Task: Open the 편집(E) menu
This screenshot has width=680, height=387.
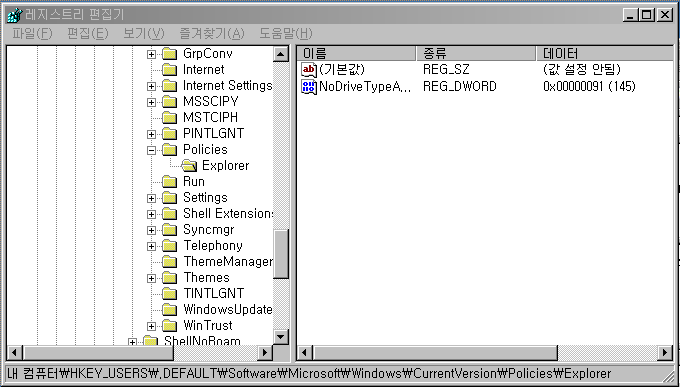Action: tap(88, 33)
